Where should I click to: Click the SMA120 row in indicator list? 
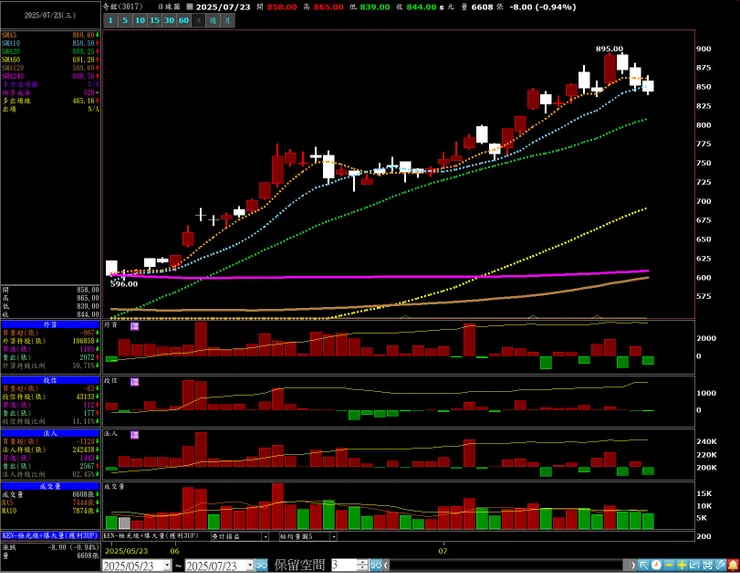[50, 67]
